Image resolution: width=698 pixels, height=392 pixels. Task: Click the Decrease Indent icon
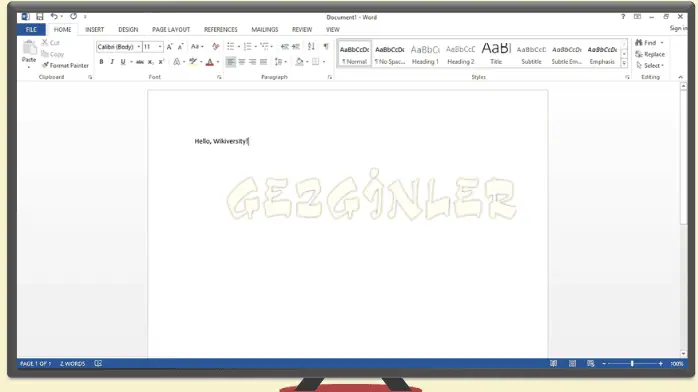pyautogui.click(x=284, y=47)
